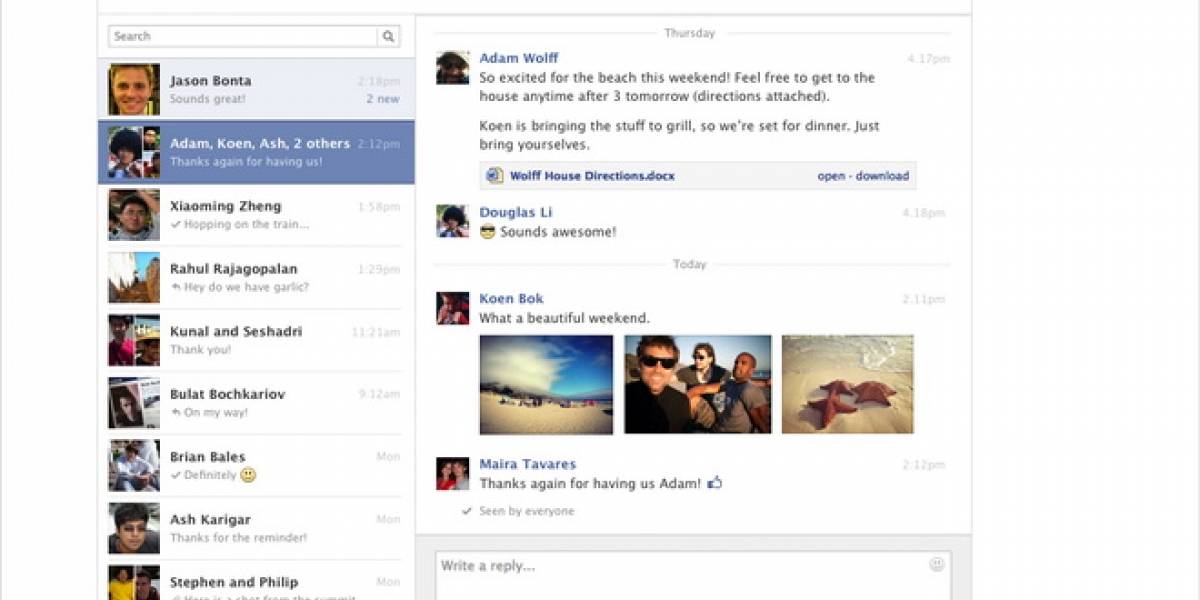Open Ash Karigar conversation

pyautogui.click(x=256, y=529)
